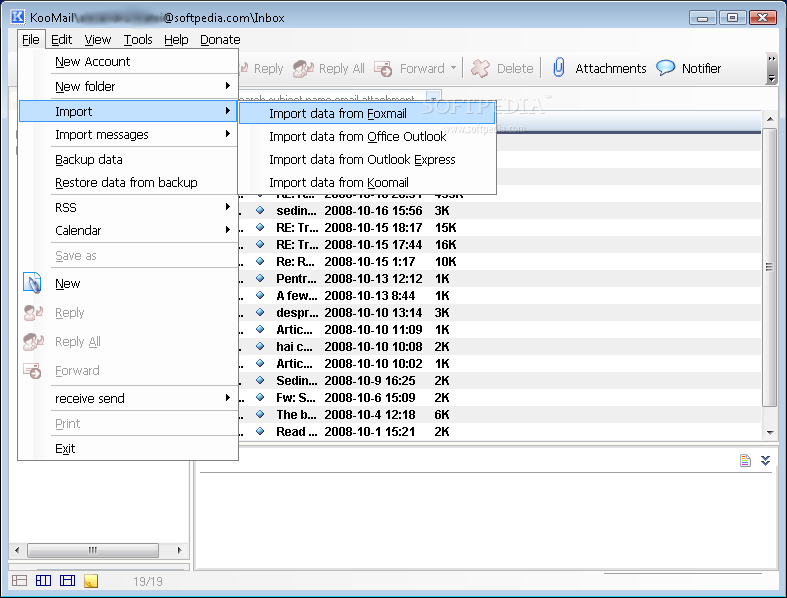Click the Delete toolbar icon

point(480,68)
